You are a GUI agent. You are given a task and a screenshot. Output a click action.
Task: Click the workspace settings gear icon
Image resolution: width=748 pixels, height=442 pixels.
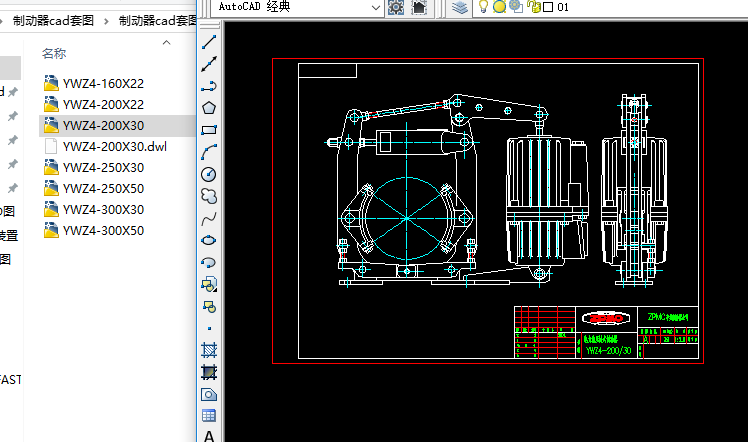(x=396, y=7)
